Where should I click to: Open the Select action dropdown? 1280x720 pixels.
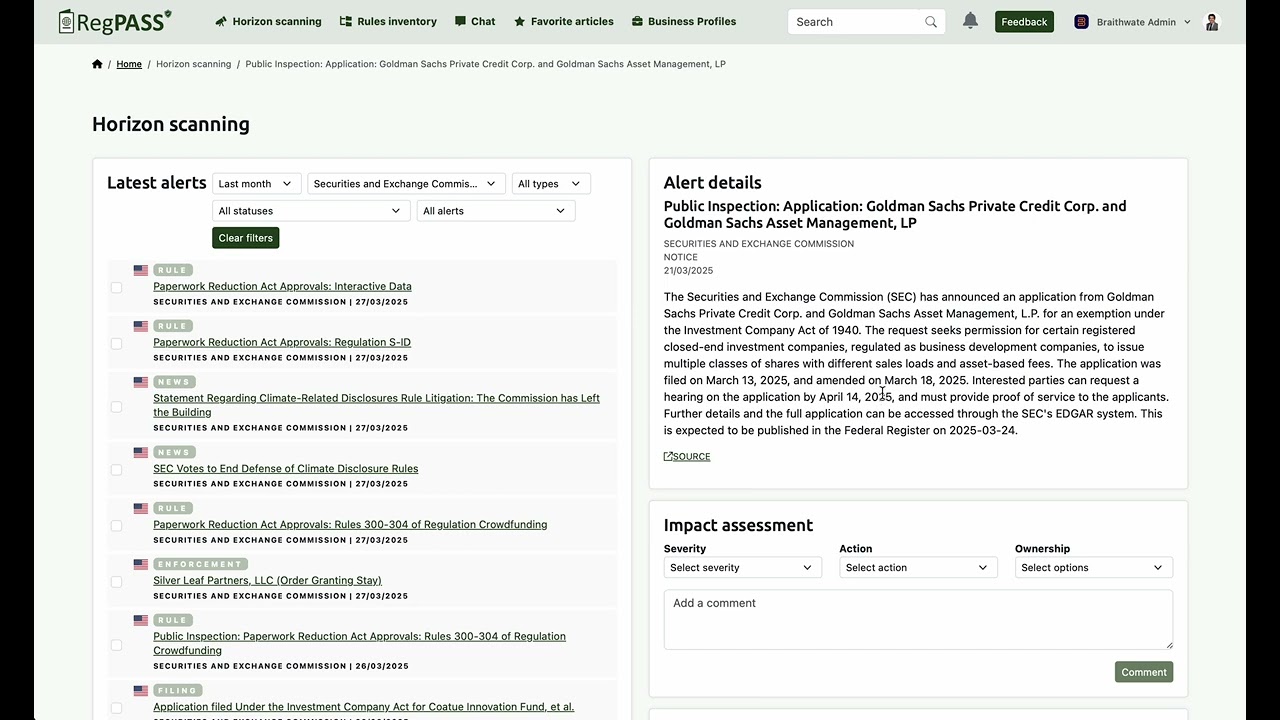coord(918,568)
